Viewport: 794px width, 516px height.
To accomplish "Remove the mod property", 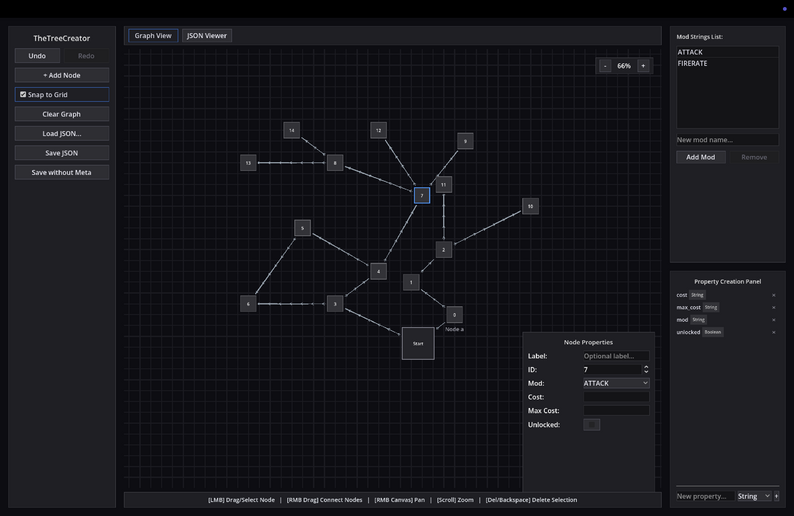I will pyautogui.click(x=773, y=320).
